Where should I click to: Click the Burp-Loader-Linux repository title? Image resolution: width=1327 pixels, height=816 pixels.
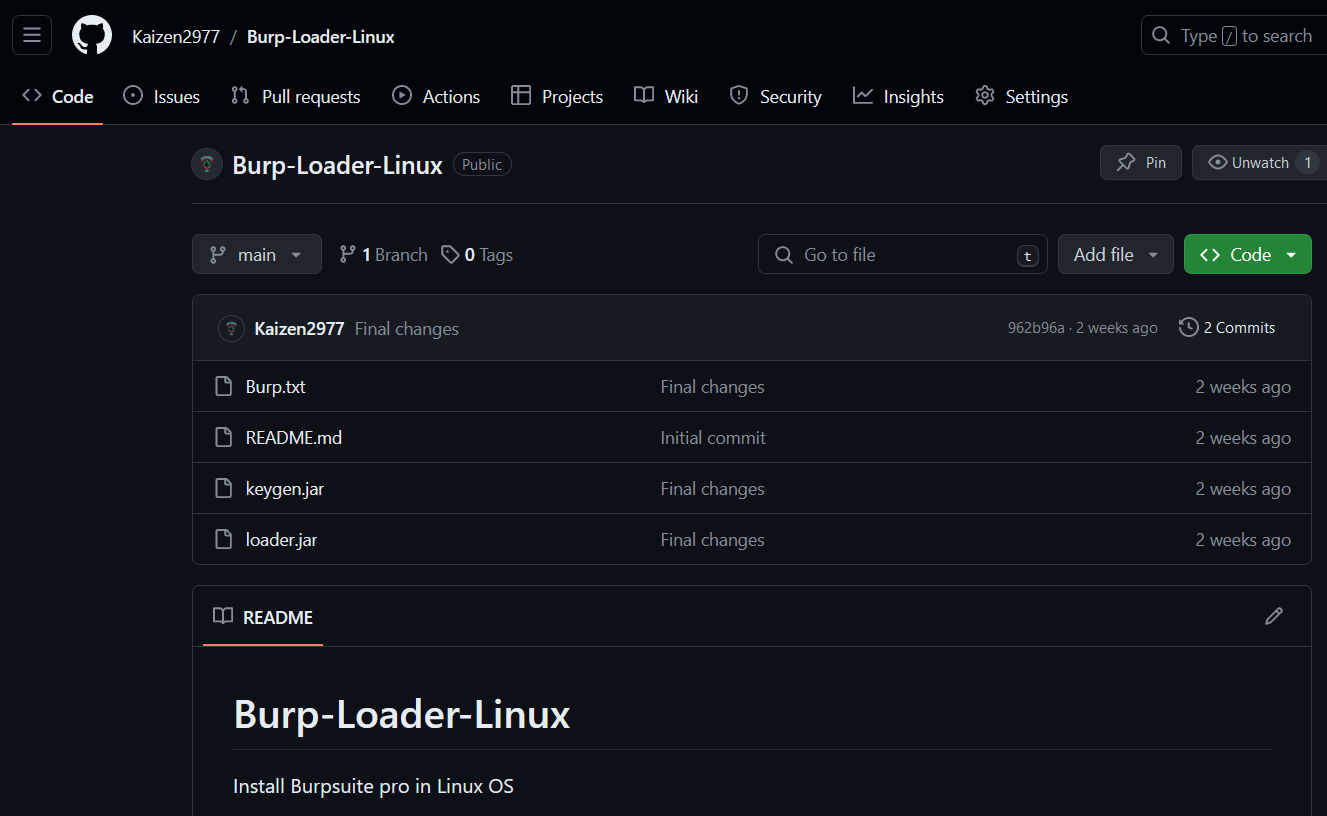coord(337,165)
